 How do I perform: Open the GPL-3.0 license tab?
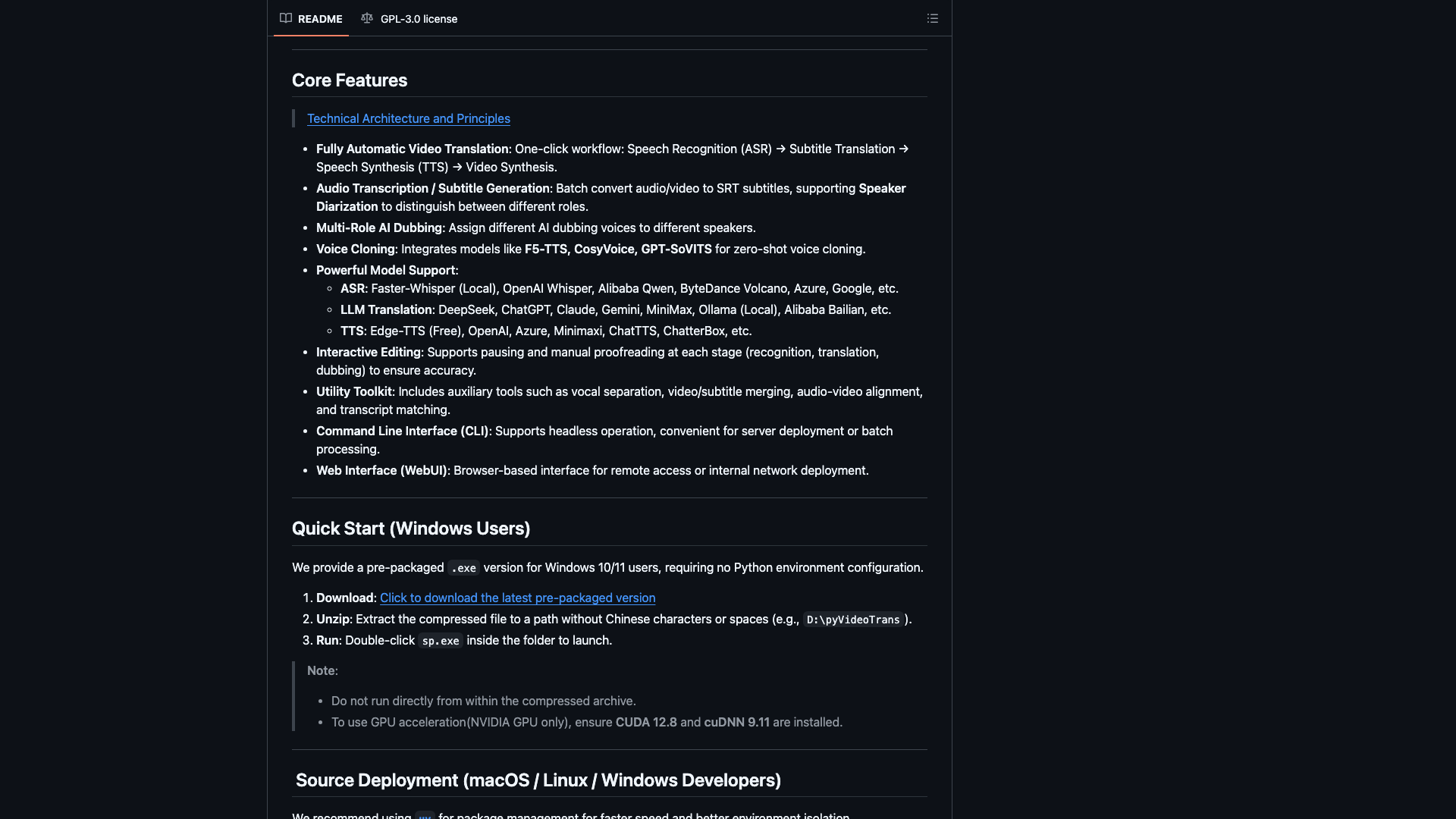pyautogui.click(x=409, y=18)
